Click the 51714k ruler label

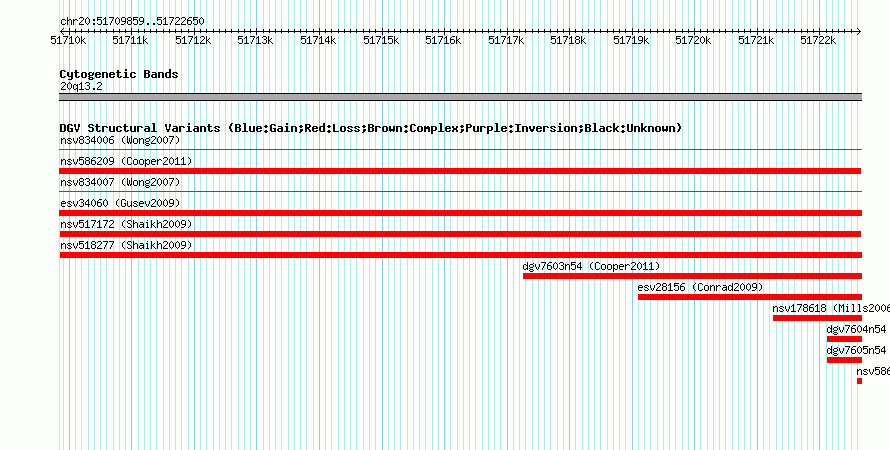pyautogui.click(x=318, y=40)
